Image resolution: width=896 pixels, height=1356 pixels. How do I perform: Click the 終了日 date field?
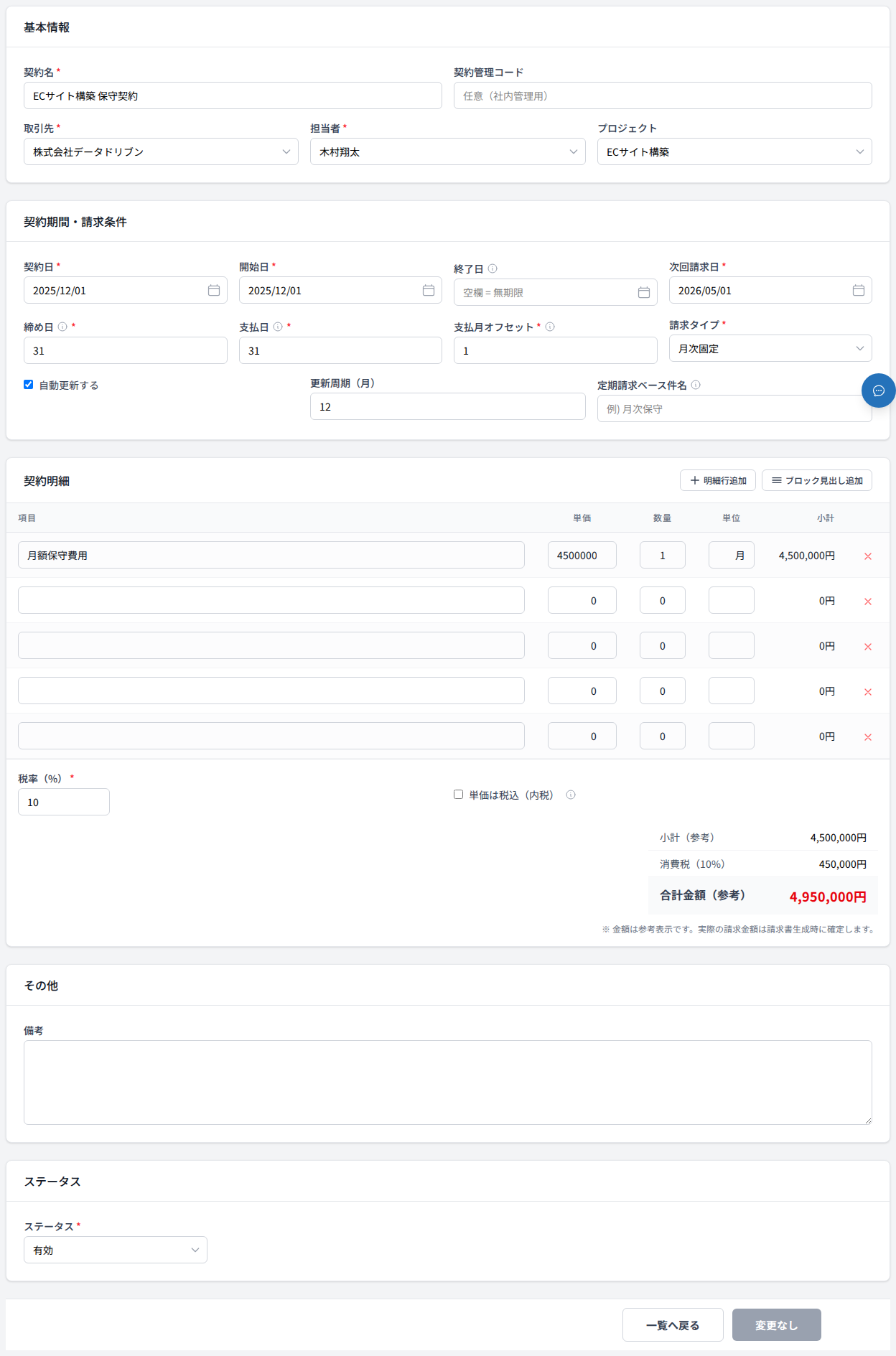click(556, 292)
